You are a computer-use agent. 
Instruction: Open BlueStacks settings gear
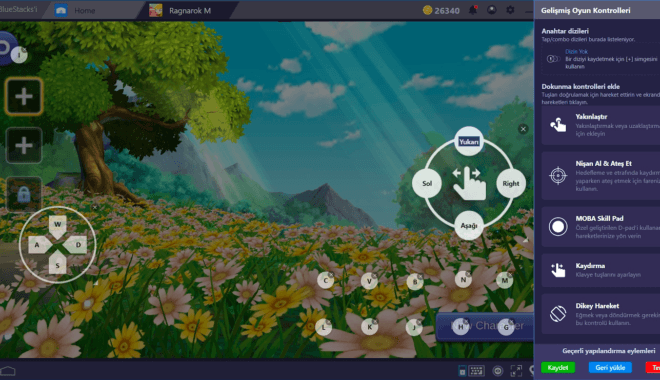(510, 10)
